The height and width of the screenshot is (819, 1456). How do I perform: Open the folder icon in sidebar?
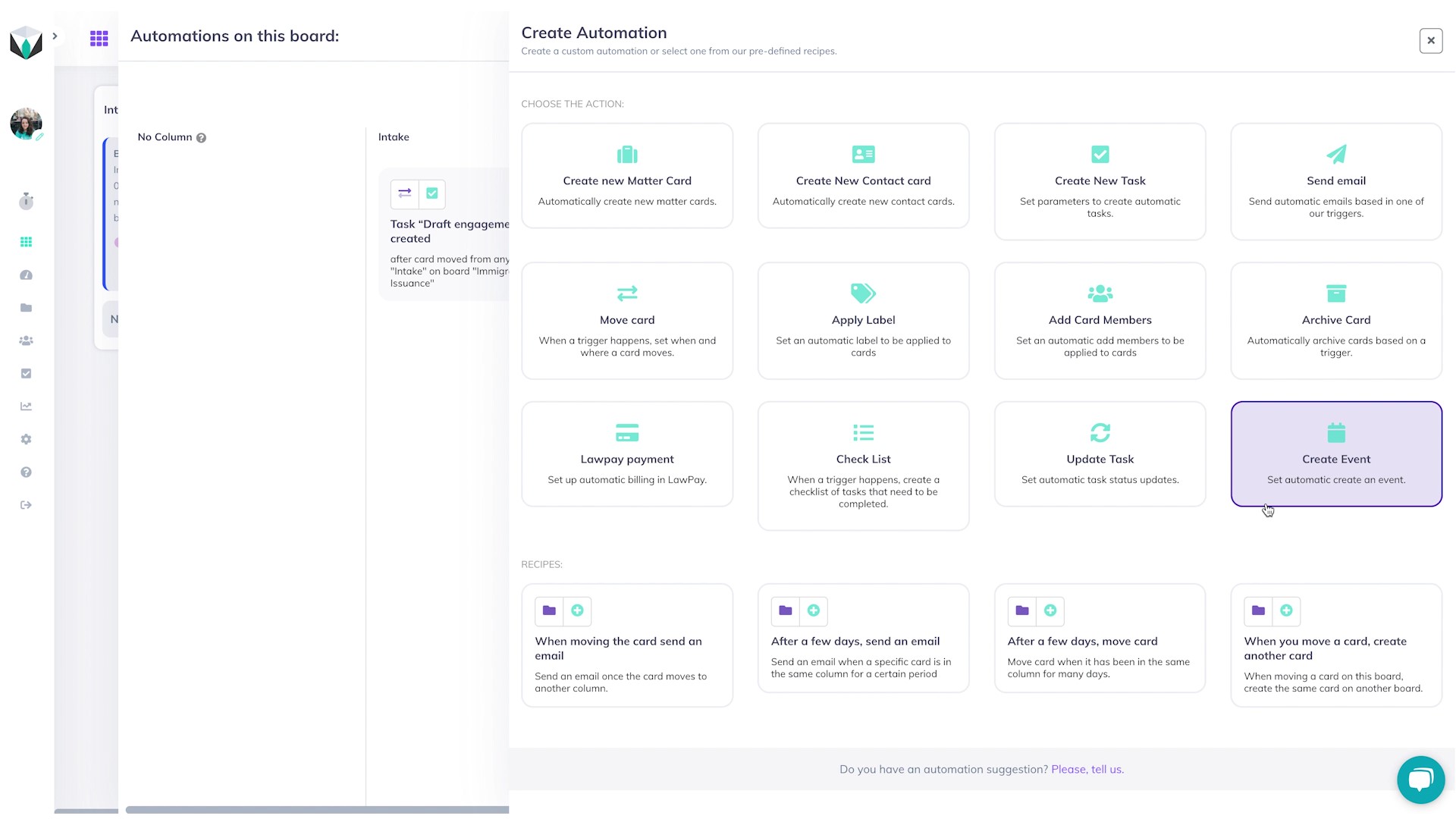pyautogui.click(x=26, y=308)
